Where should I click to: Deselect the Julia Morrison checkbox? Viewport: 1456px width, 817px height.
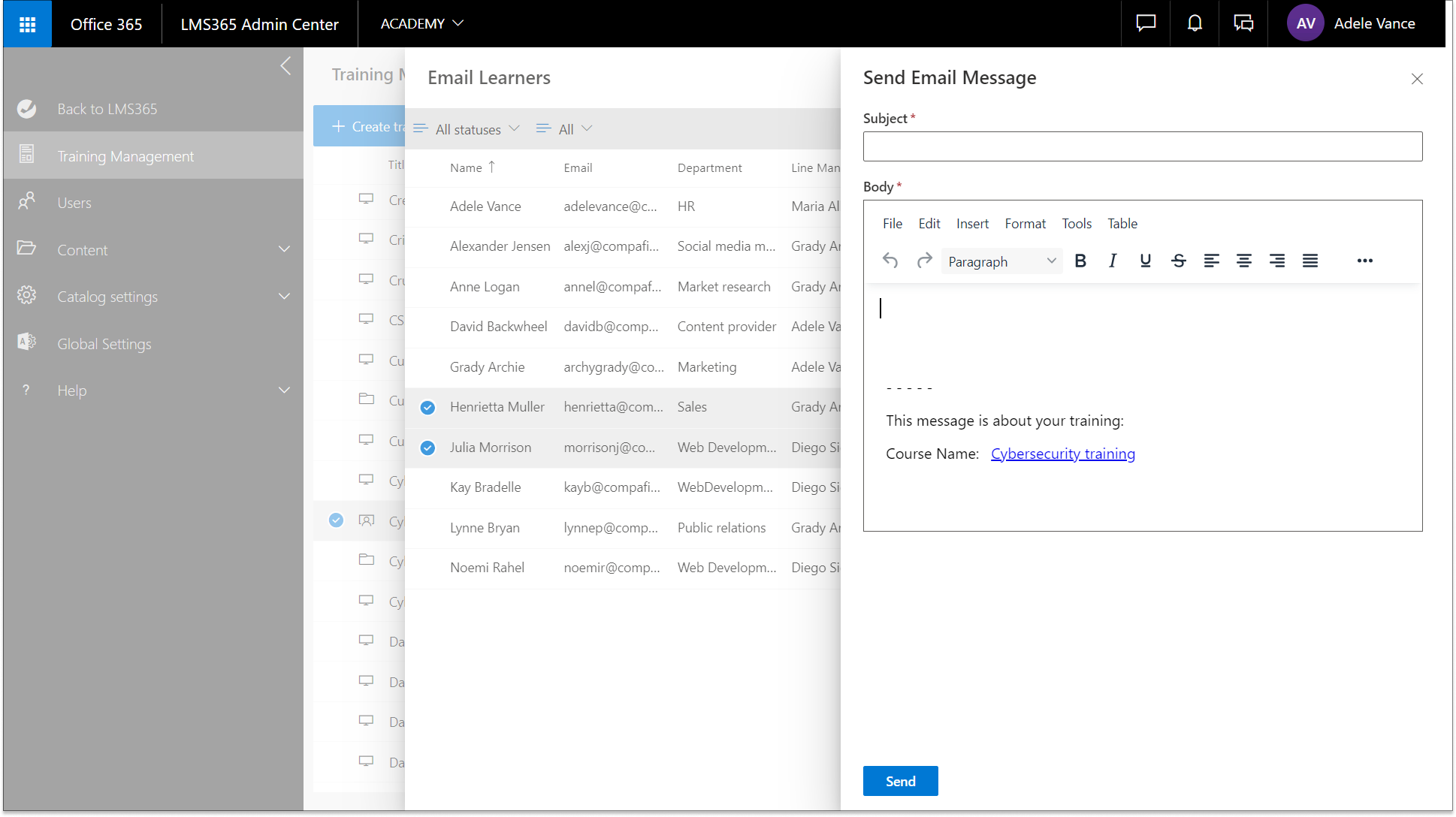[x=427, y=448]
